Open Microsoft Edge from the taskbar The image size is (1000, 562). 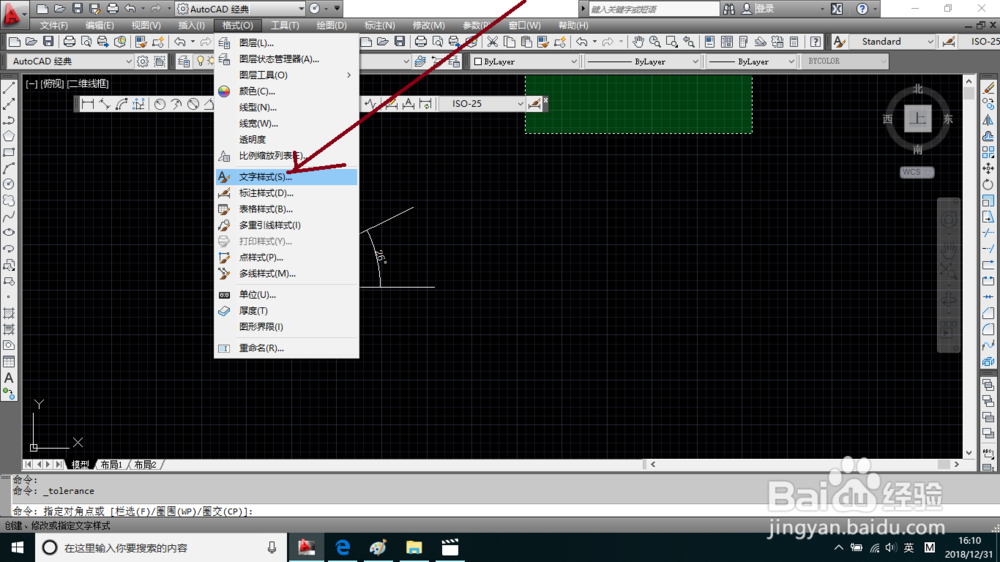coord(342,547)
